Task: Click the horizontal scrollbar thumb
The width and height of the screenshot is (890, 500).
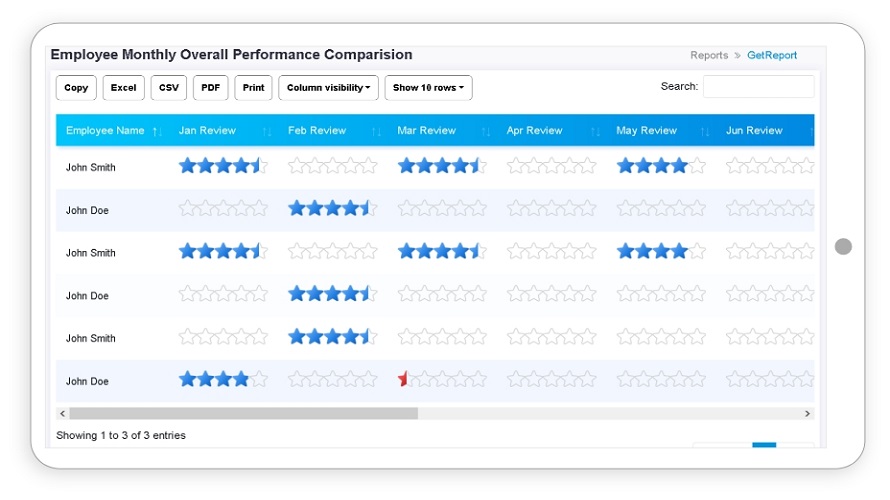Action: click(244, 414)
